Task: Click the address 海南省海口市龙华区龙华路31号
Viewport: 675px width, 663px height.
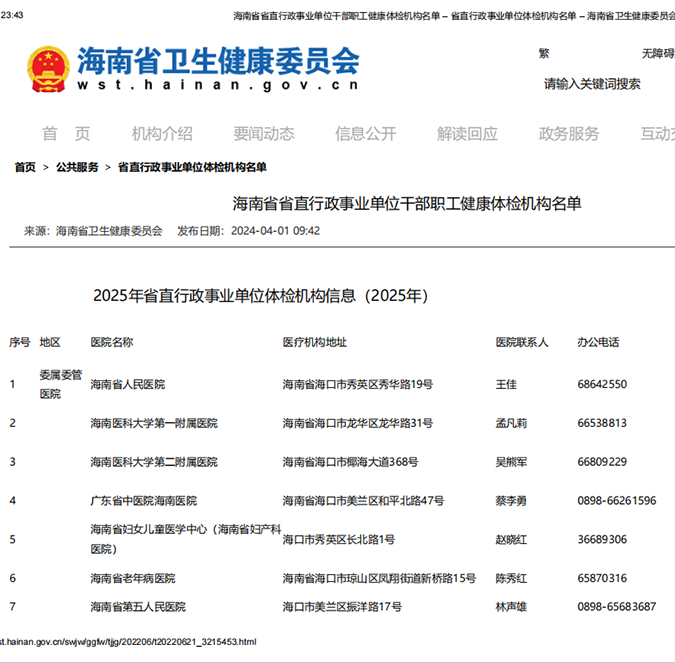Action: click(358, 423)
